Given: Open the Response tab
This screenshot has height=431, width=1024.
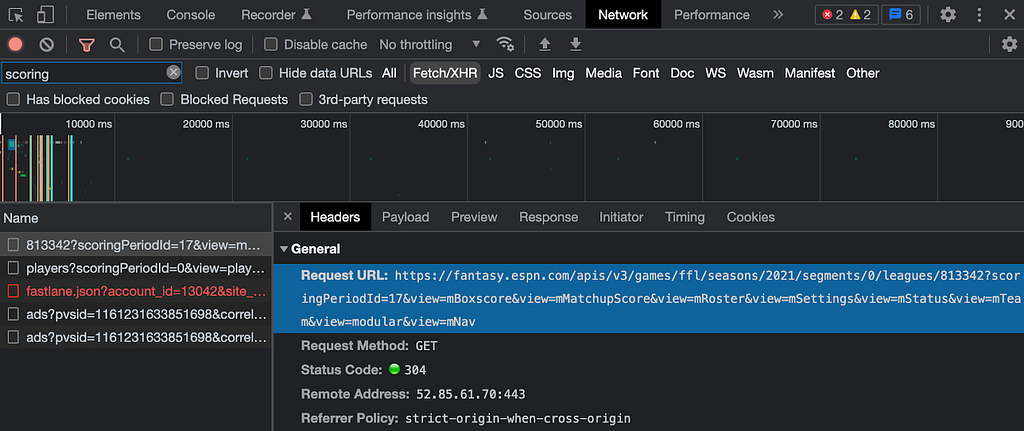Looking at the screenshot, I should coord(549,217).
